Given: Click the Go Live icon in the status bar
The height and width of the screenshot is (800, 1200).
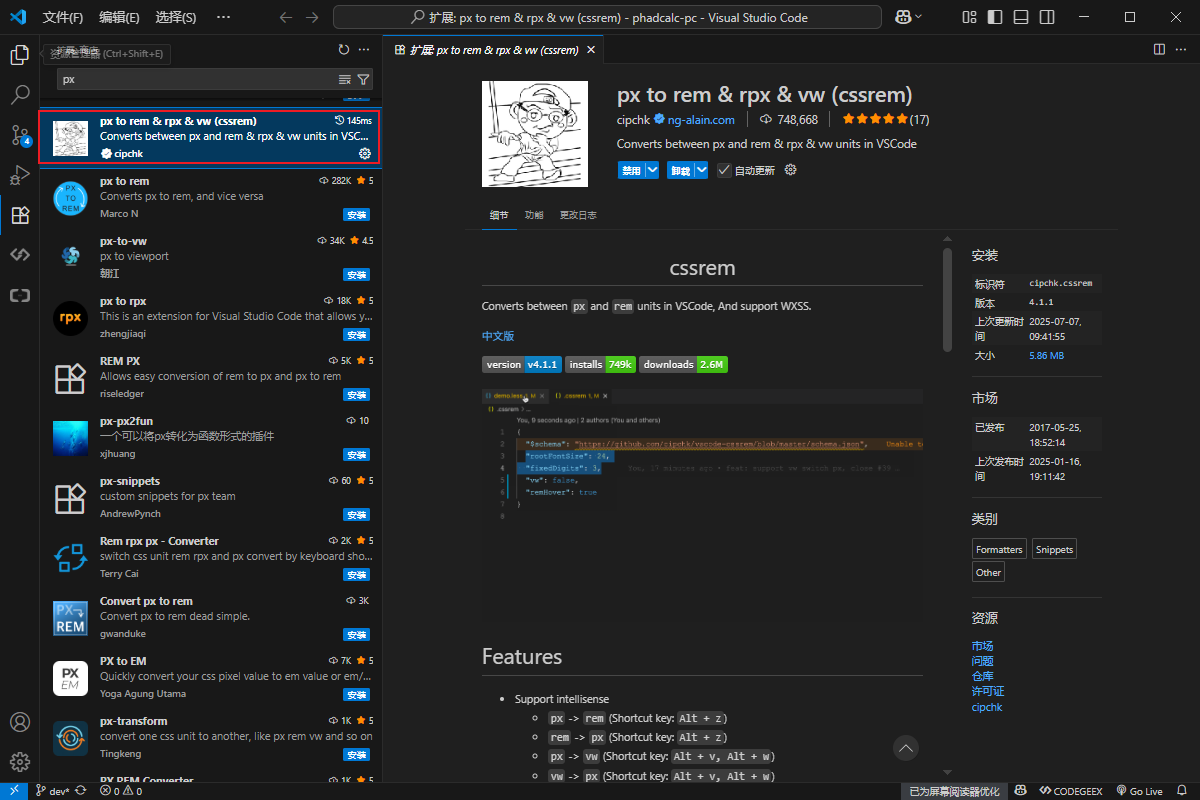Looking at the screenshot, I should [1139, 790].
